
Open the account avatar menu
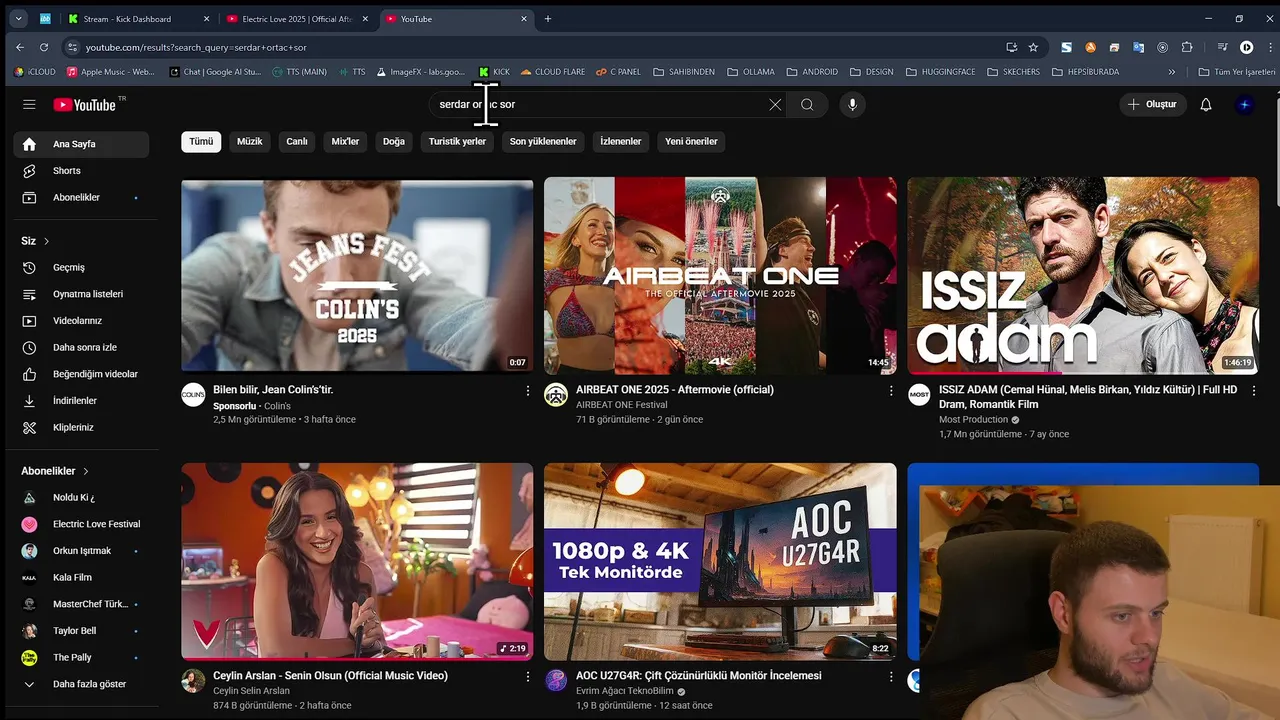1244,104
